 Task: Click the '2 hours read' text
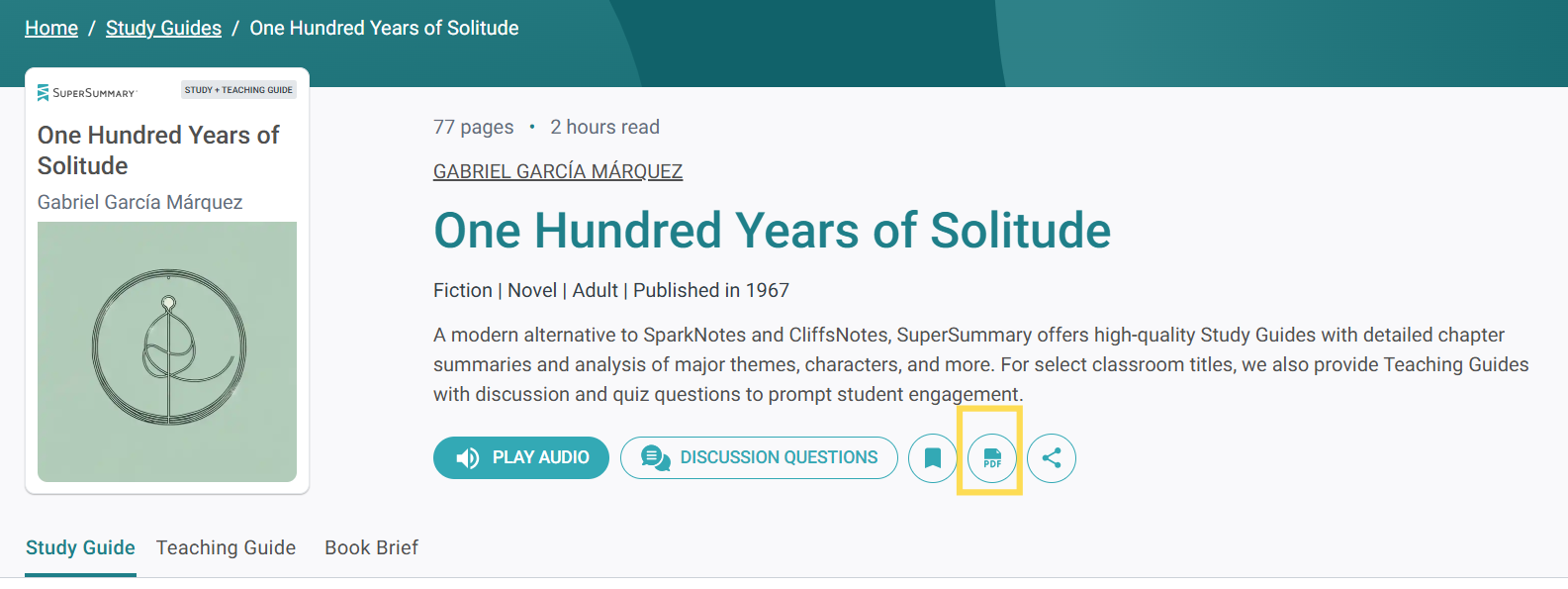tap(604, 127)
